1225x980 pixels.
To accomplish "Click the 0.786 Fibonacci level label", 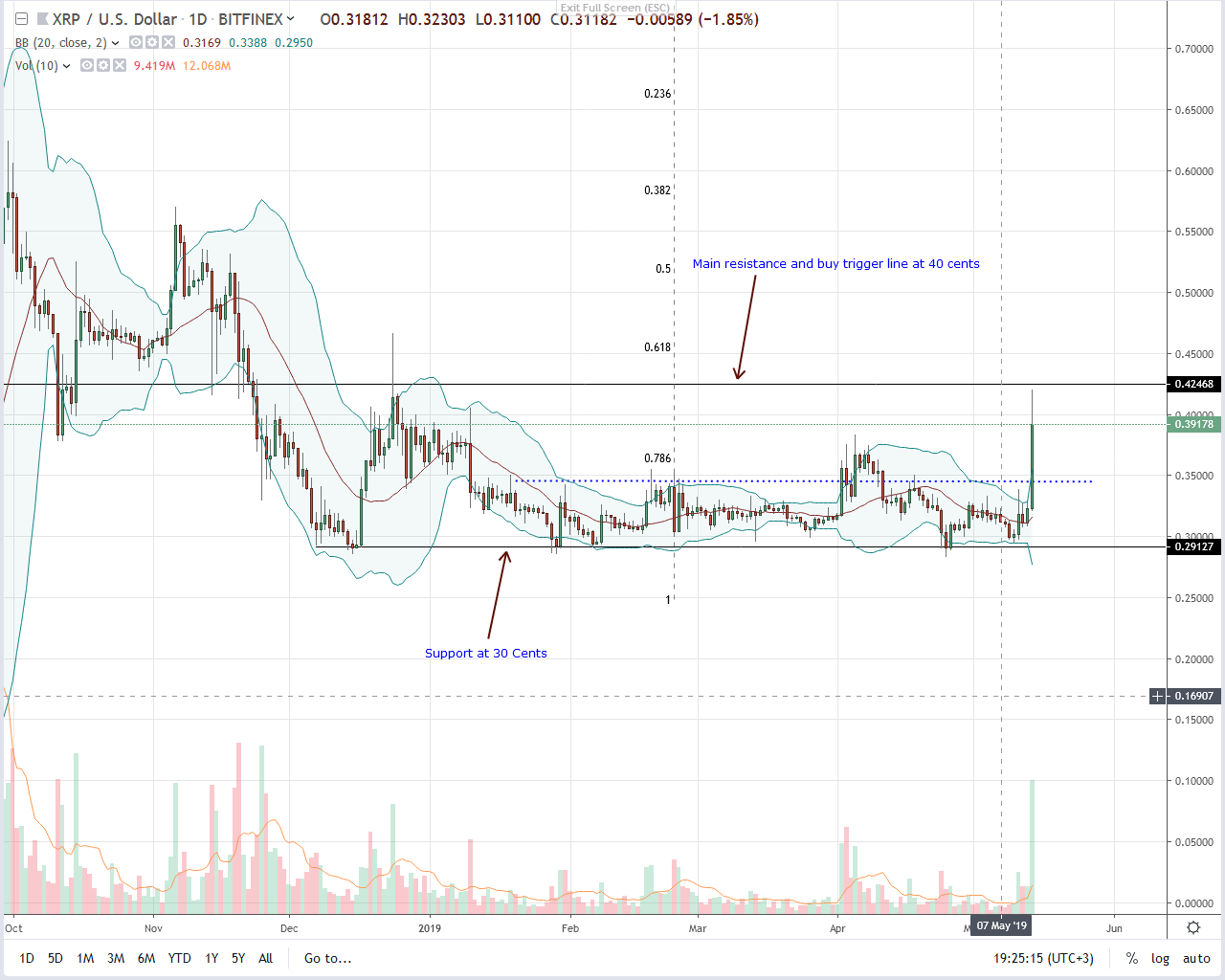I will point(657,458).
